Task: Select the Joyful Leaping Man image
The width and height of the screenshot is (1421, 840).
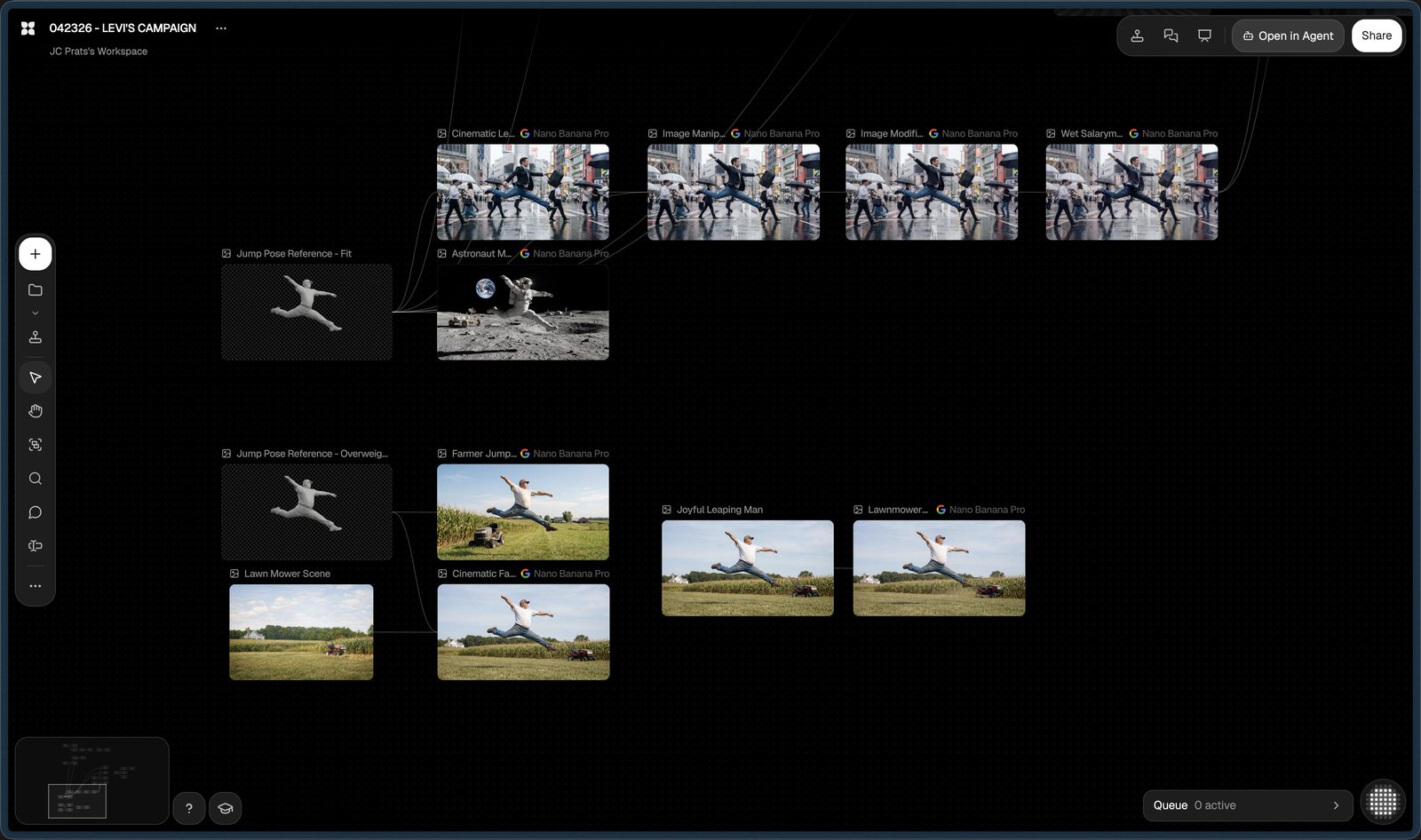Action: point(748,568)
